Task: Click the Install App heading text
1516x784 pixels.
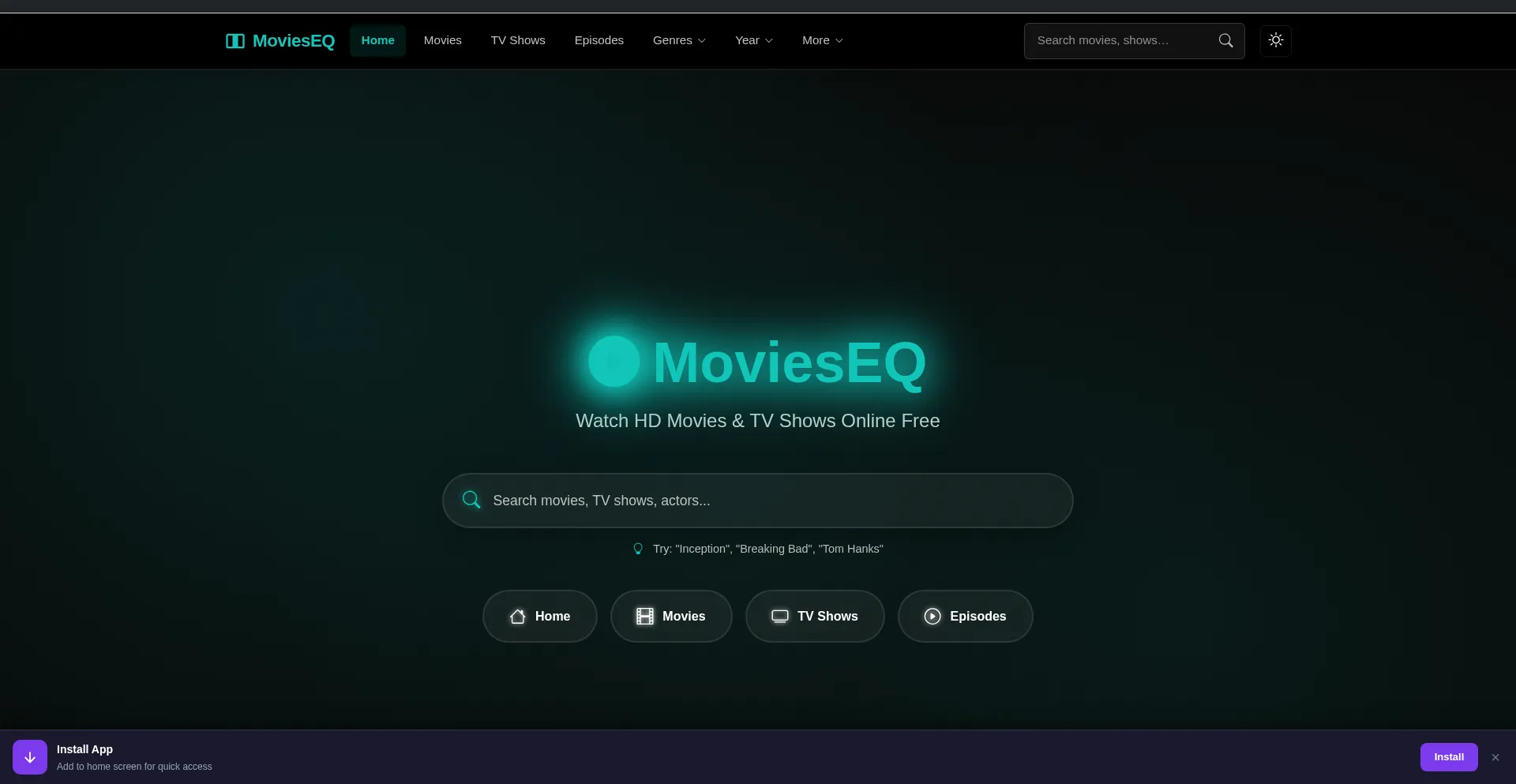Action: tap(84, 749)
